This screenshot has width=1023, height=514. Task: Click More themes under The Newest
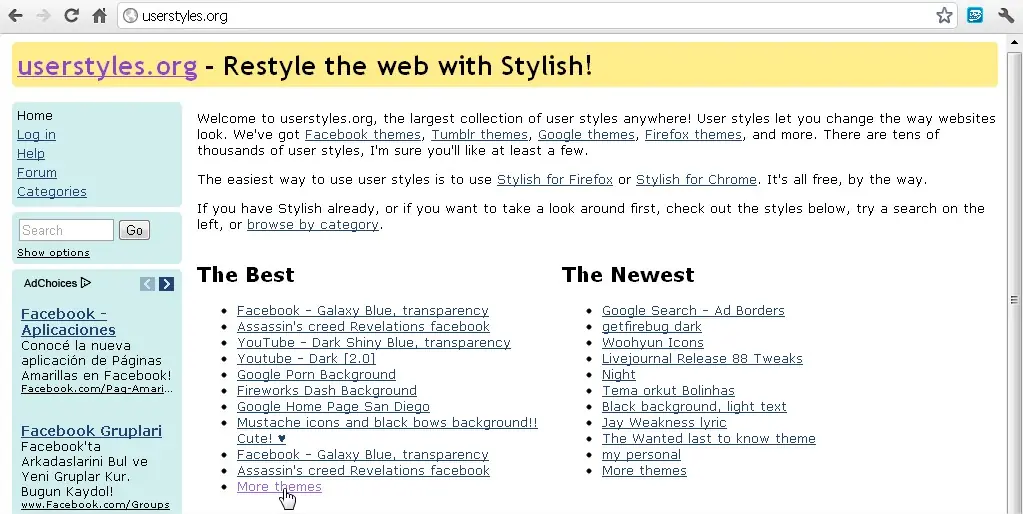(645, 470)
